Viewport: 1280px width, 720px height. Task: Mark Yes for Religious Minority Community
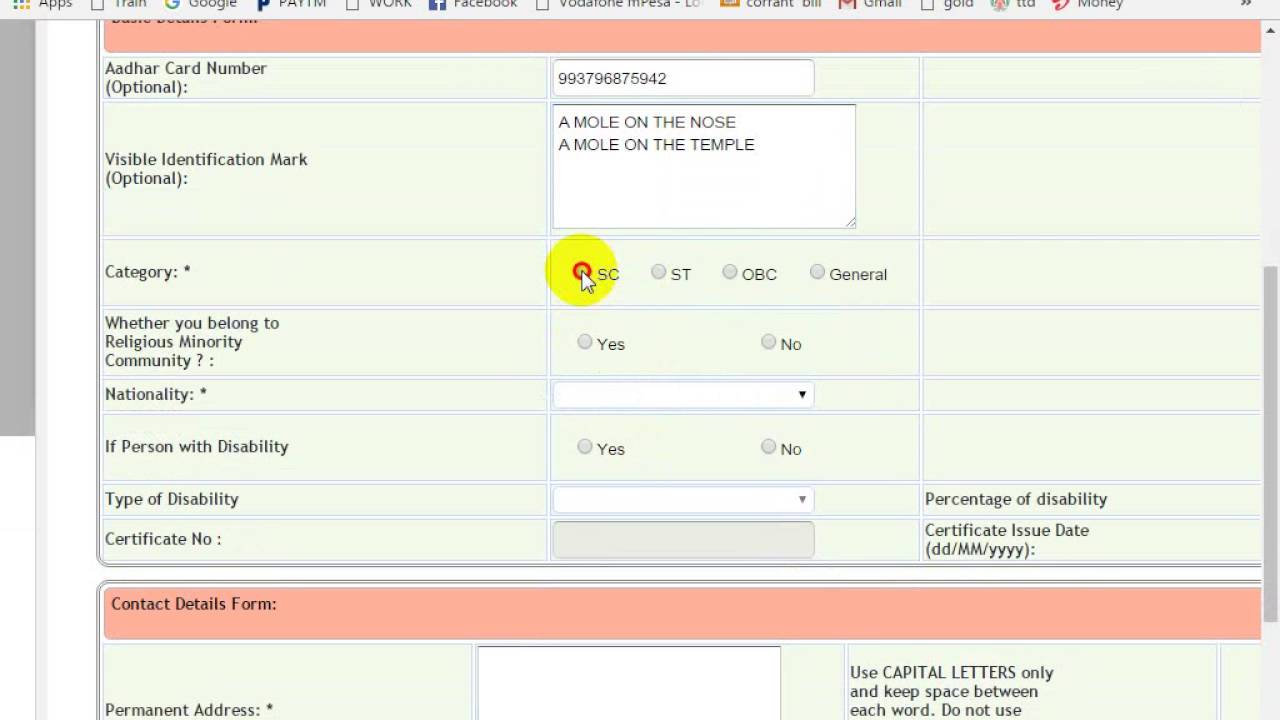click(585, 342)
